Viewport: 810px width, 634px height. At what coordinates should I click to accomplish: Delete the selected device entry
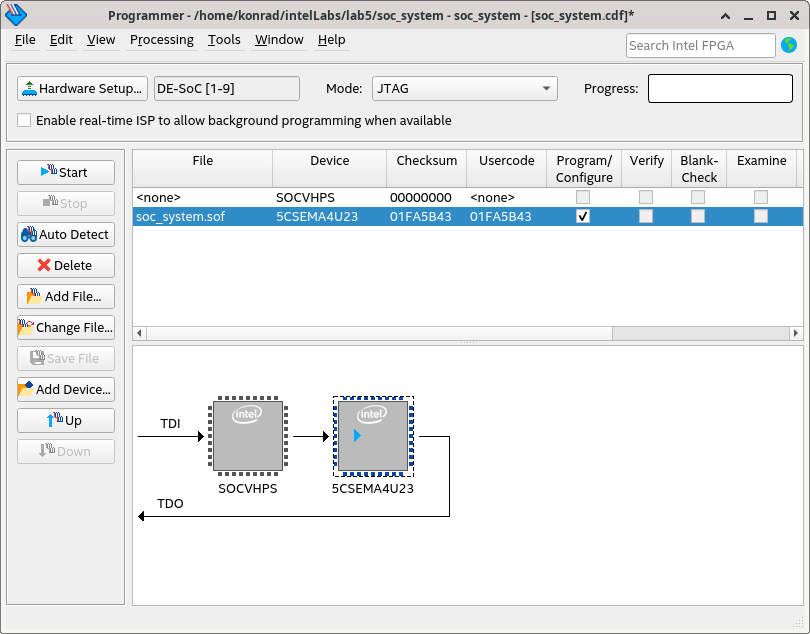pyautogui.click(x=66, y=266)
